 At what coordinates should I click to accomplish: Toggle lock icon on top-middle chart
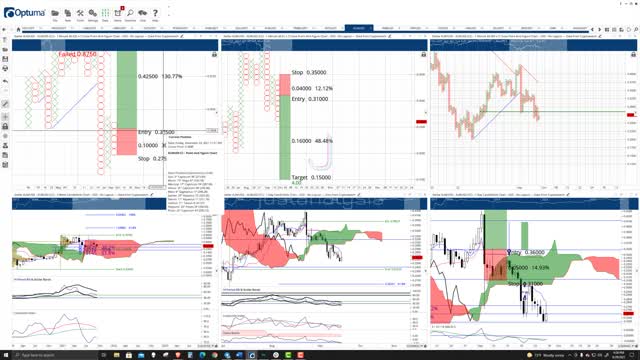[x=424, y=54]
